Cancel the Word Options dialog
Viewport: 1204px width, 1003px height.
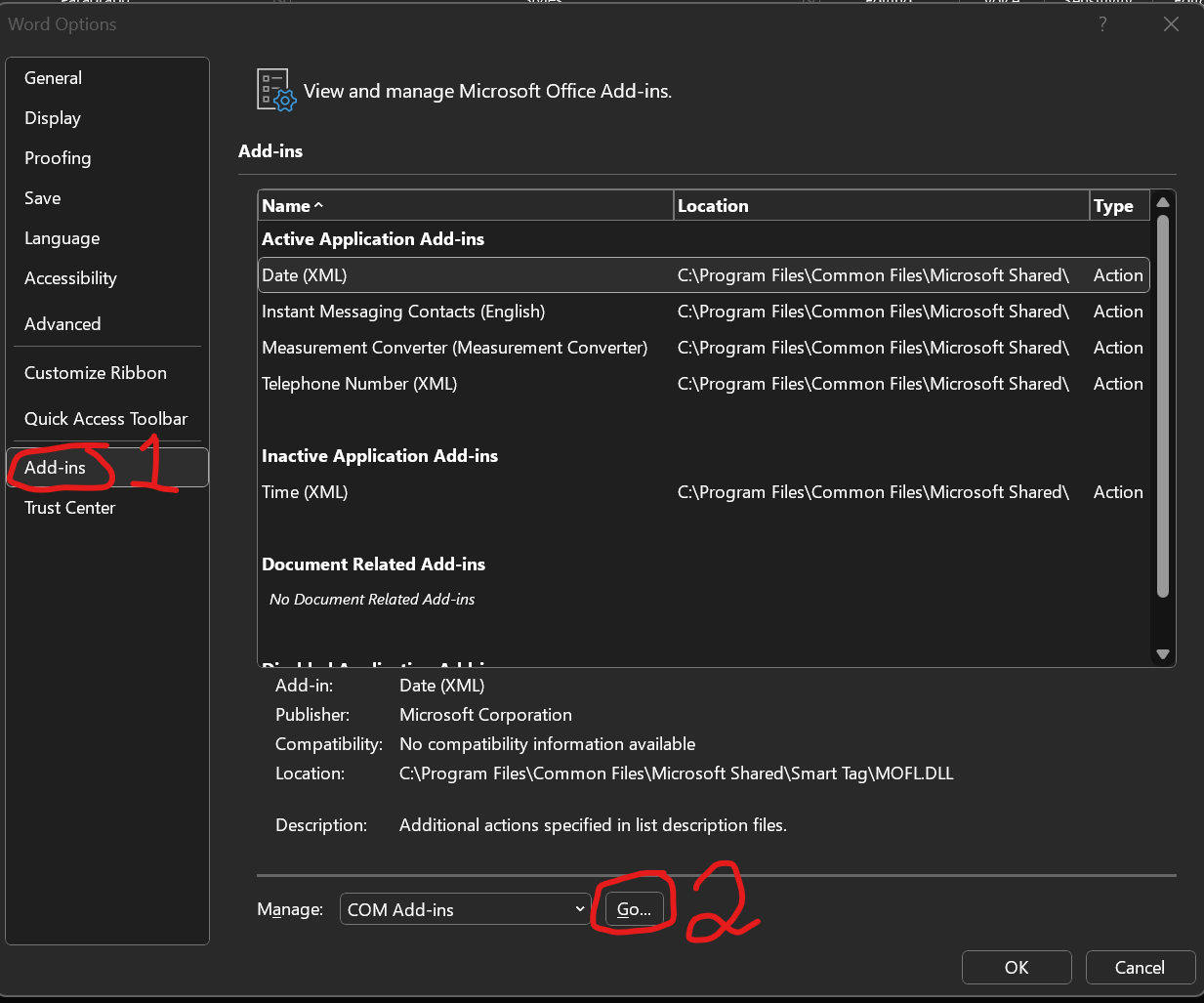pos(1140,967)
